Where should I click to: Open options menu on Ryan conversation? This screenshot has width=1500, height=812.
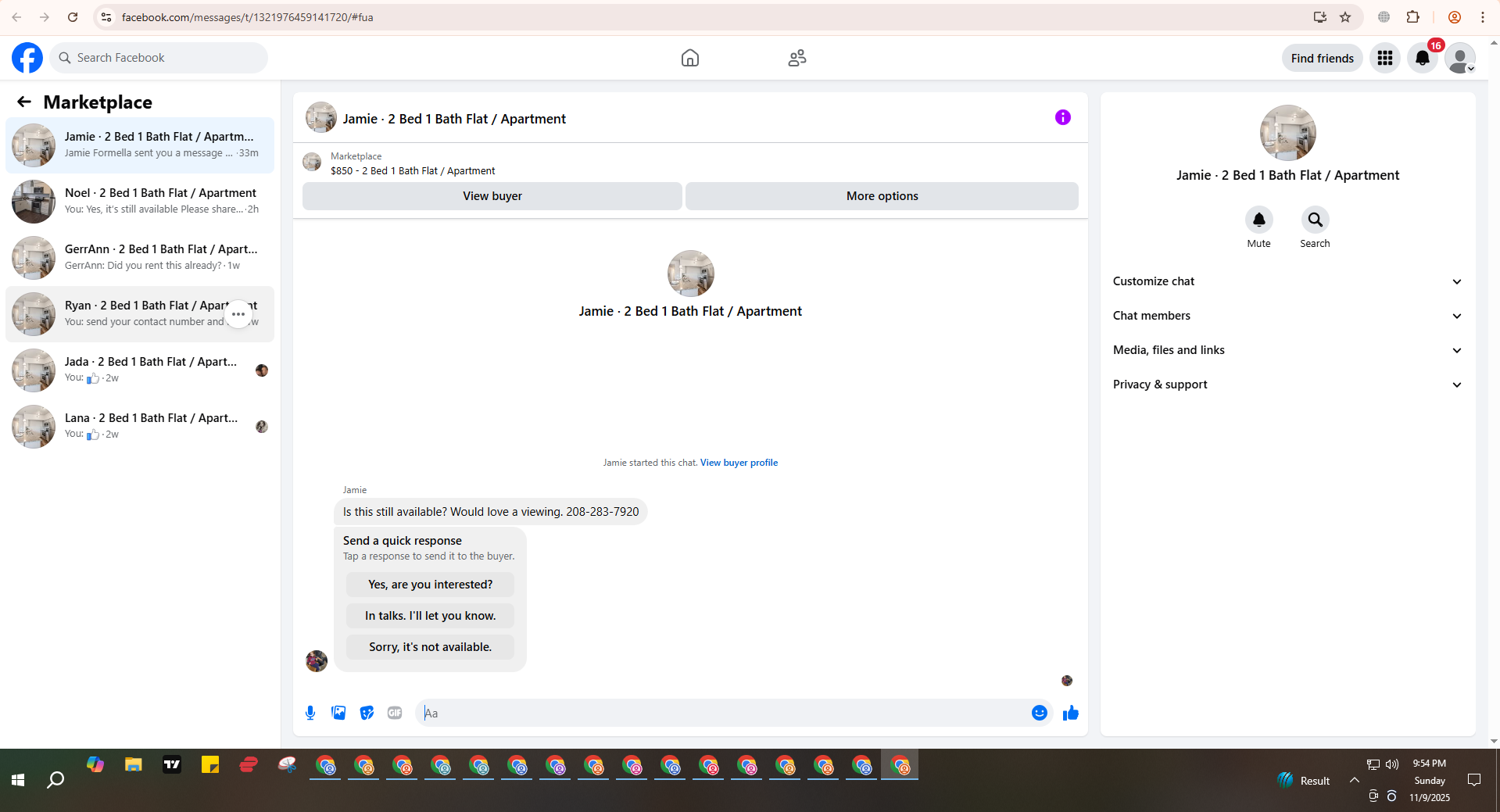[238, 314]
